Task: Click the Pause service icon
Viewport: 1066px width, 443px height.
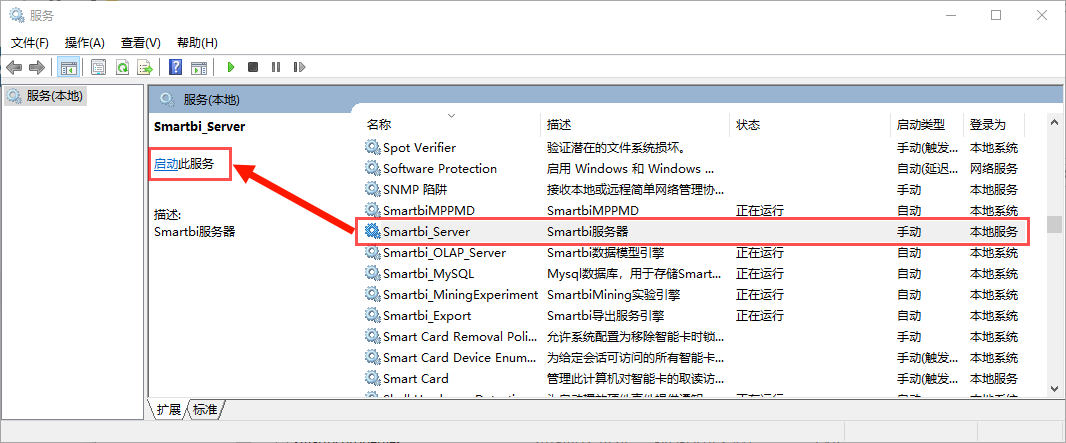Action: [x=275, y=67]
